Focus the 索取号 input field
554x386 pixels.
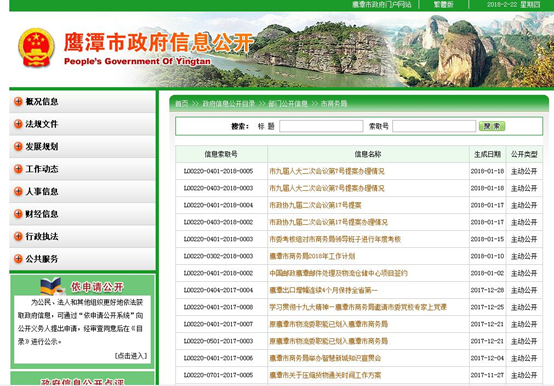point(434,126)
